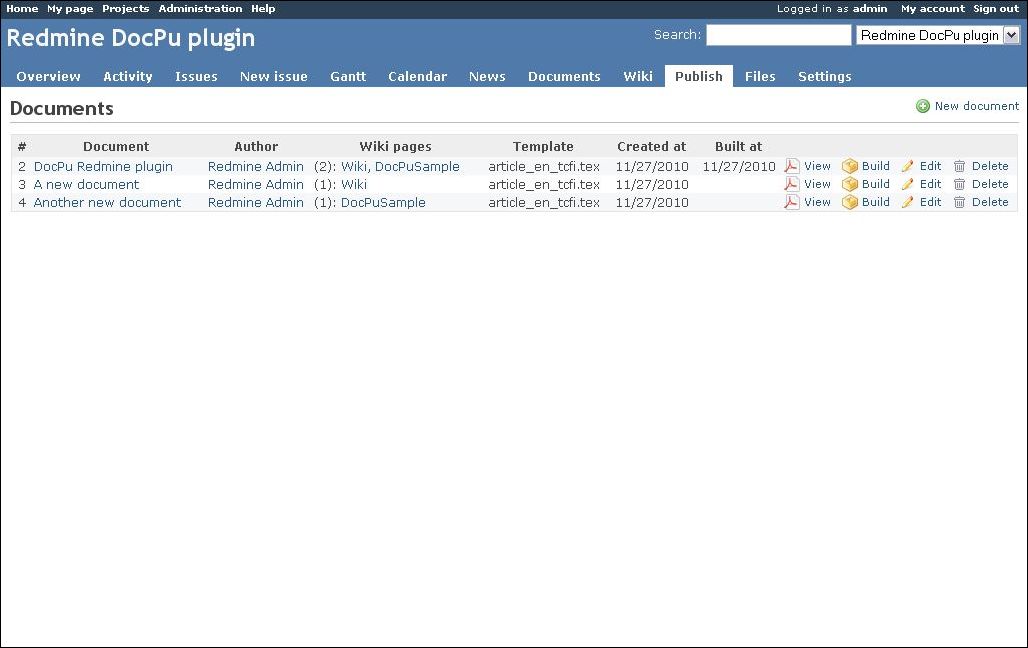Click package build icon for DocPu Redmine plugin
Viewport: 1028px width, 648px height.
[x=850, y=166]
